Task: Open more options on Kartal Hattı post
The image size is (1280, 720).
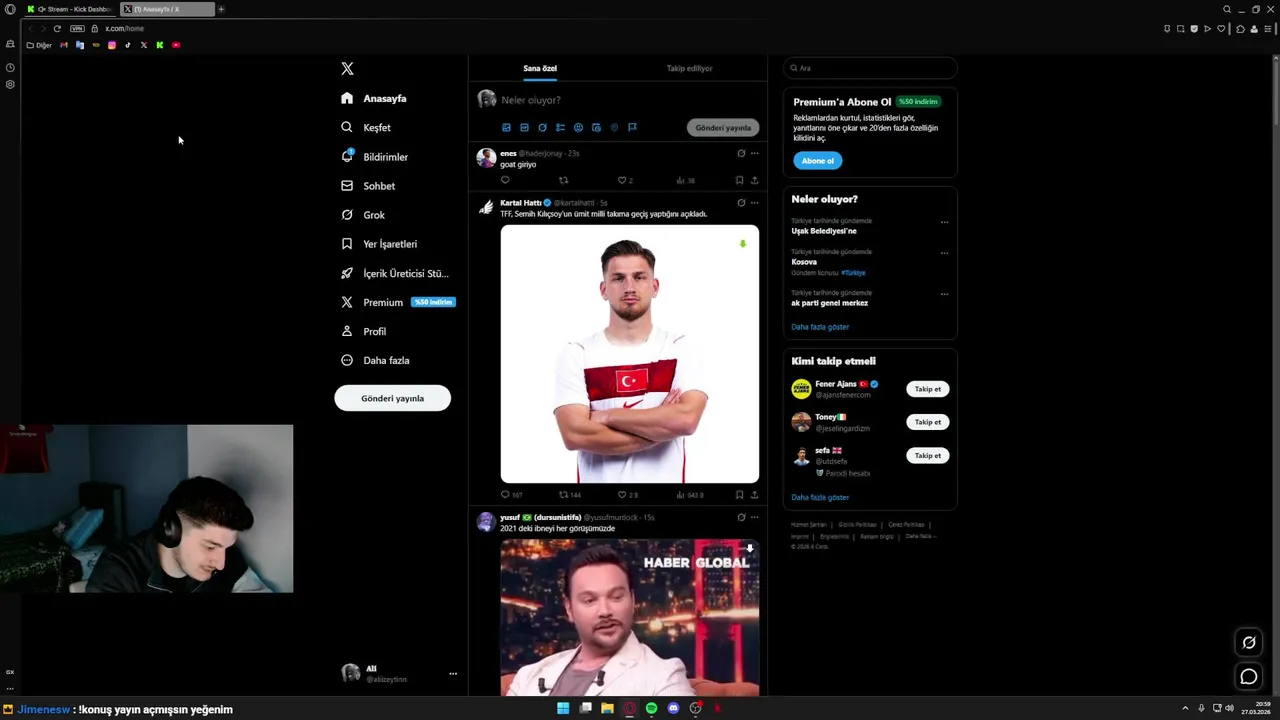Action: pyautogui.click(x=754, y=202)
